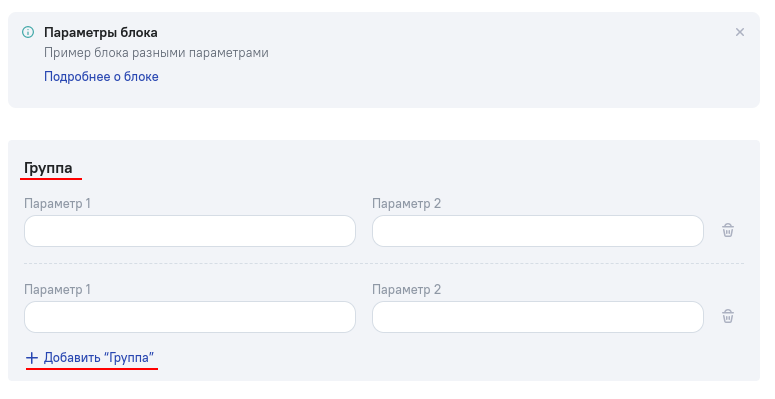
Task: Focus the second row's Параметр 1 field
Action: pos(190,317)
